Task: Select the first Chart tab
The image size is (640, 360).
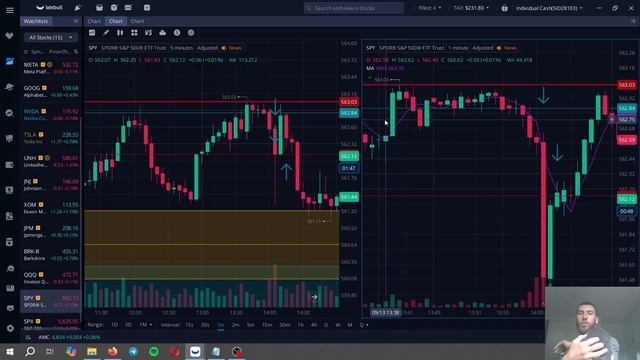Action: point(94,21)
